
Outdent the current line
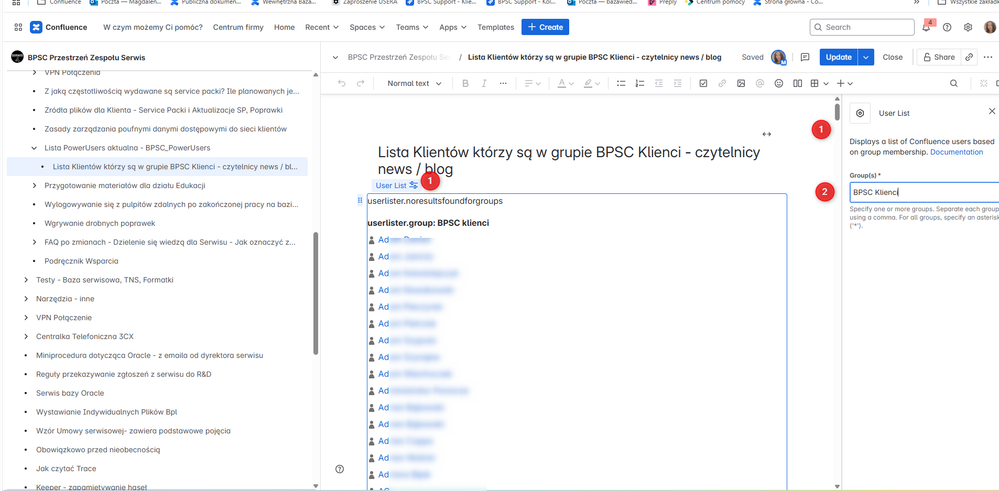(x=659, y=83)
